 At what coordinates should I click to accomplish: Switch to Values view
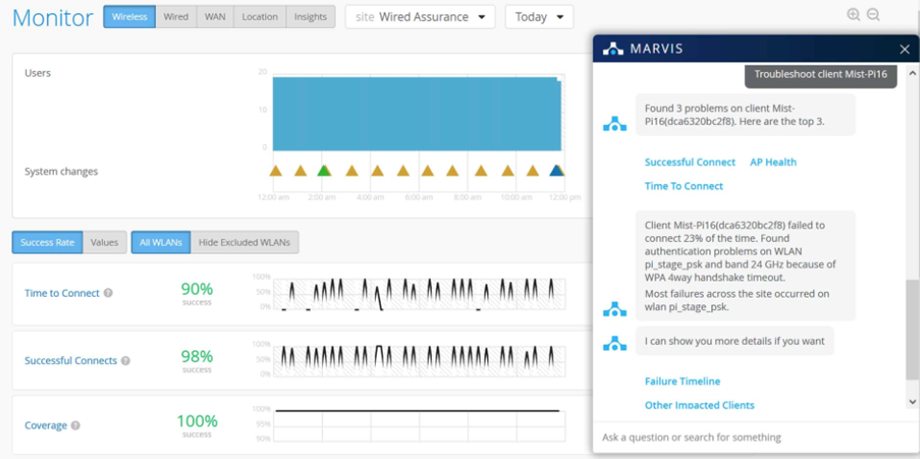click(x=104, y=242)
